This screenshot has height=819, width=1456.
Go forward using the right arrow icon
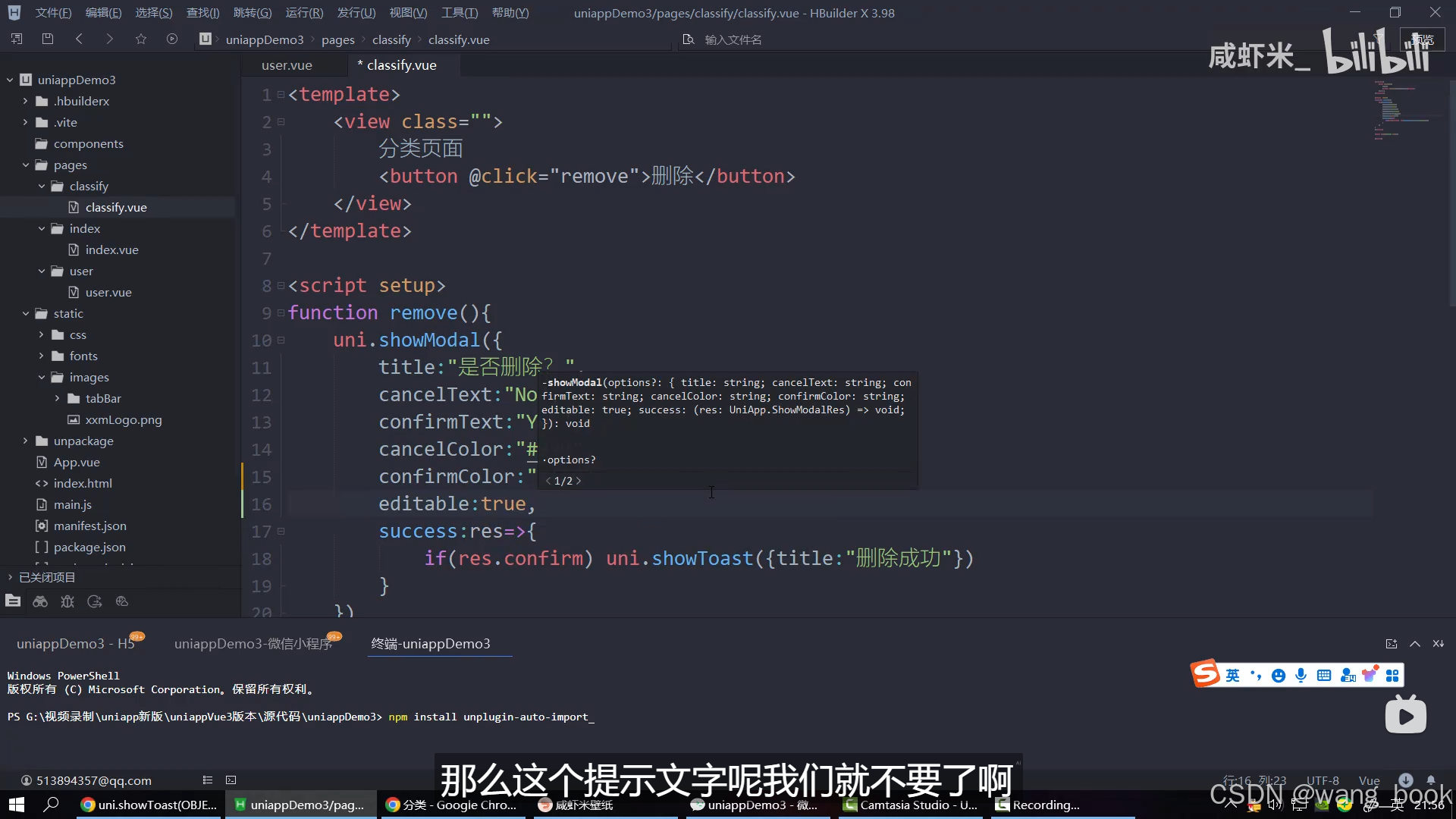(x=109, y=39)
